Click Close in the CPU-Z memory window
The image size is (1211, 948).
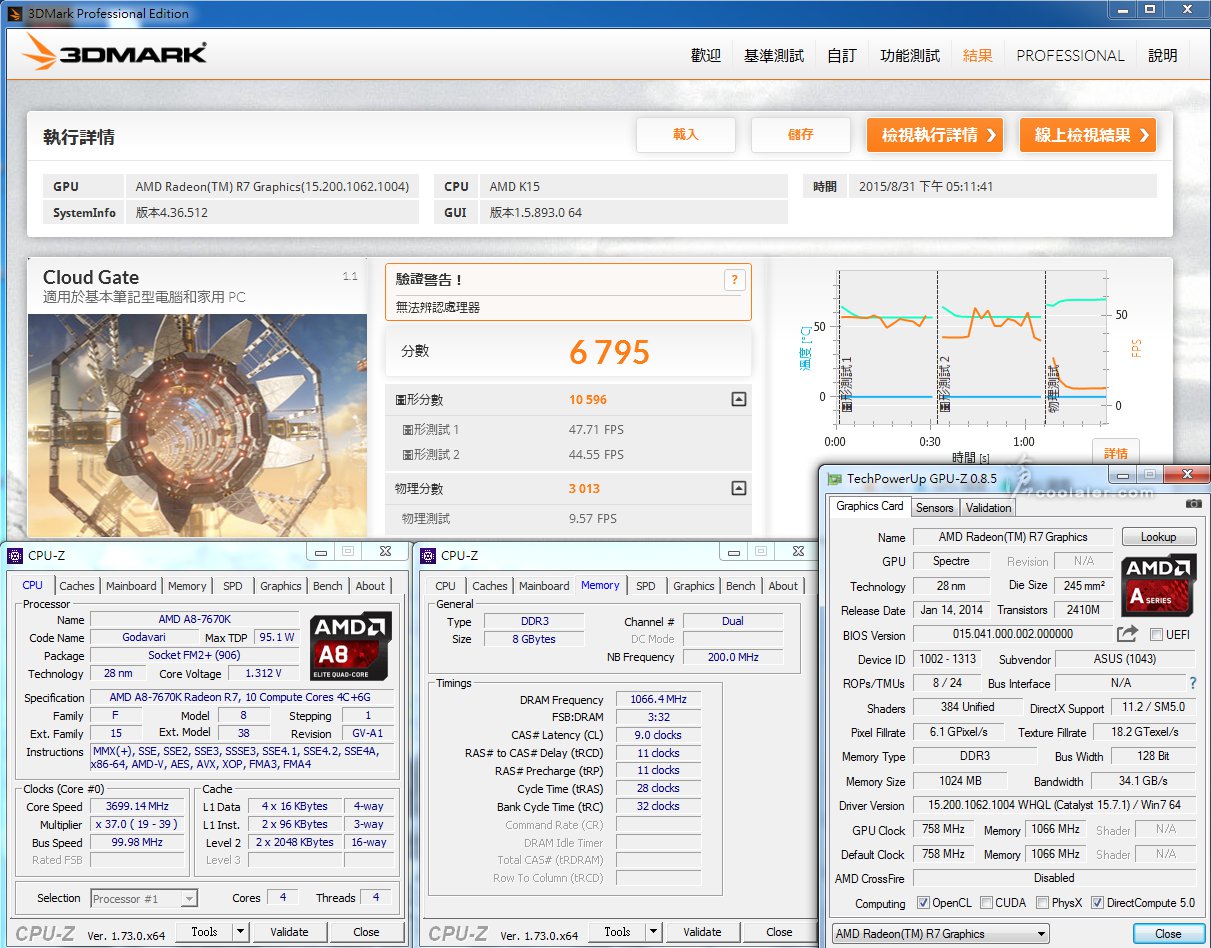point(779,932)
